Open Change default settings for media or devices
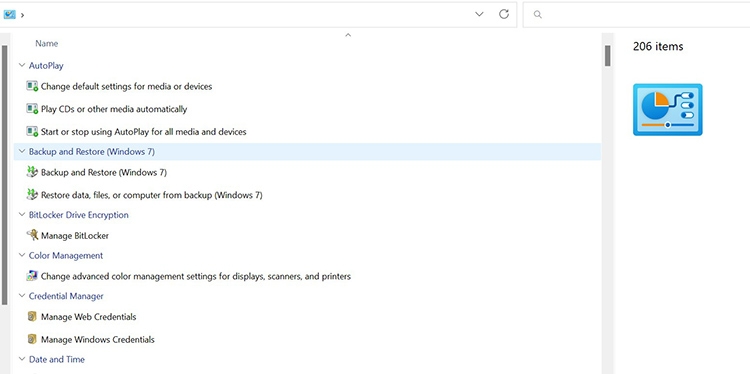Viewport: 750px width, 374px height. tap(126, 87)
